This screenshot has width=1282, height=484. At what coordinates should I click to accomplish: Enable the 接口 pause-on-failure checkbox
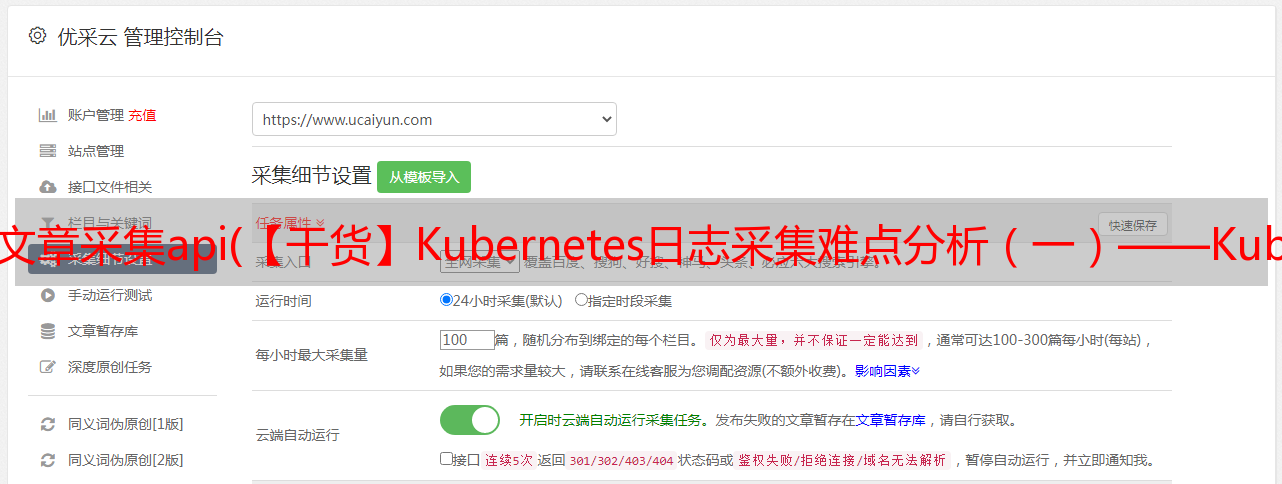(446, 460)
